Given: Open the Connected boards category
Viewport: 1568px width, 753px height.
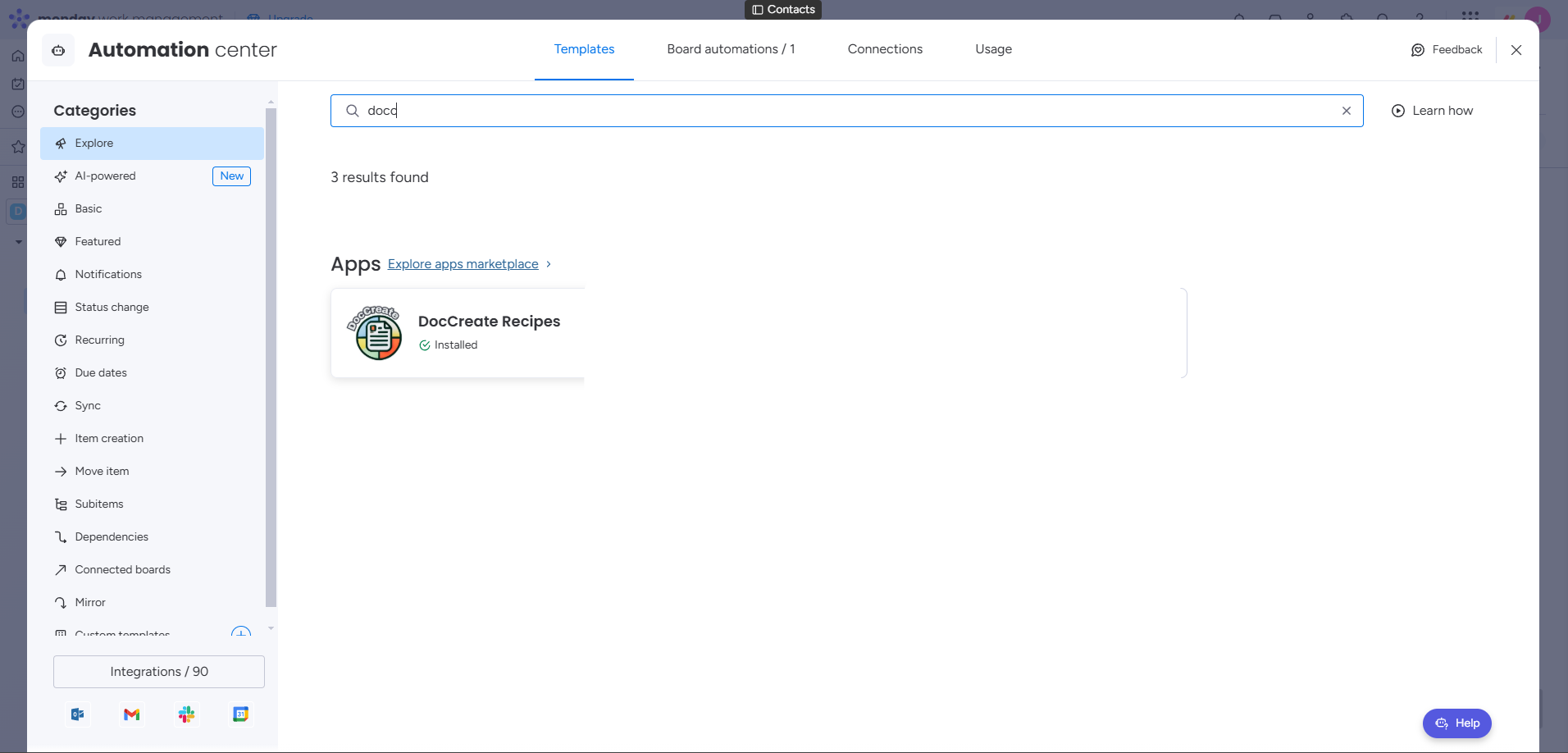Looking at the screenshot, I should point(152,570).
